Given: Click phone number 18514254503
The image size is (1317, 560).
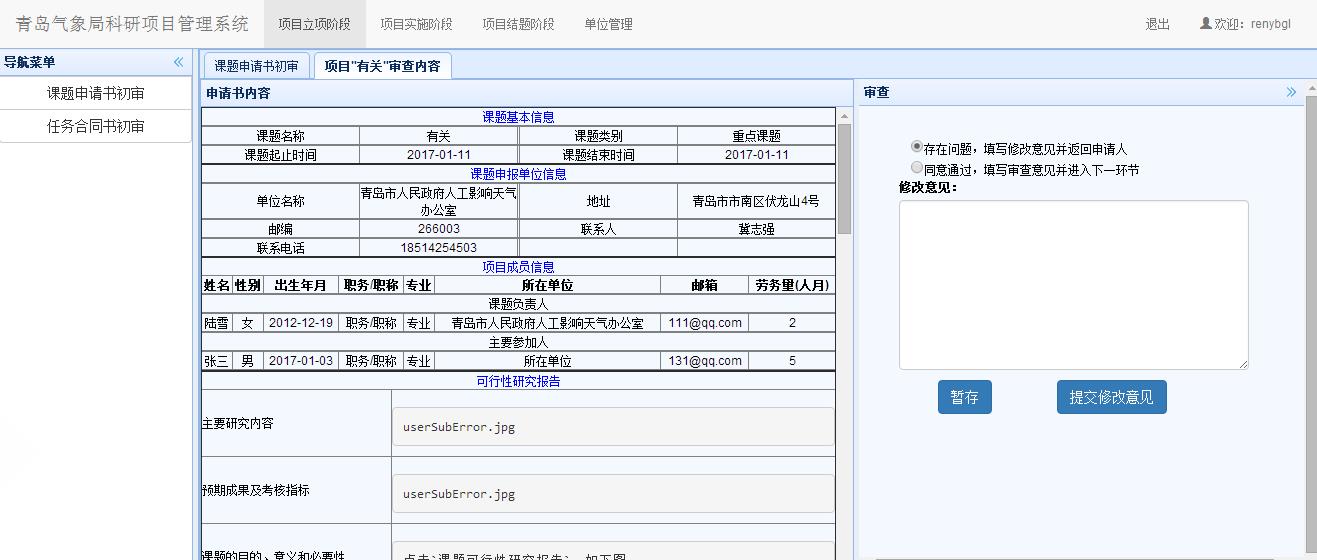Looking at the screenshot, I should tap(438, 248).
